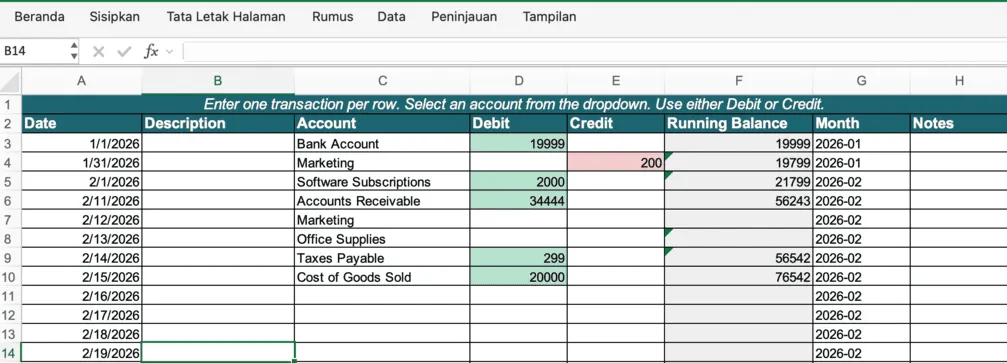Screen dimensions: 1007x363
Task: Select column G header
Action: click(x=861, y=81)
